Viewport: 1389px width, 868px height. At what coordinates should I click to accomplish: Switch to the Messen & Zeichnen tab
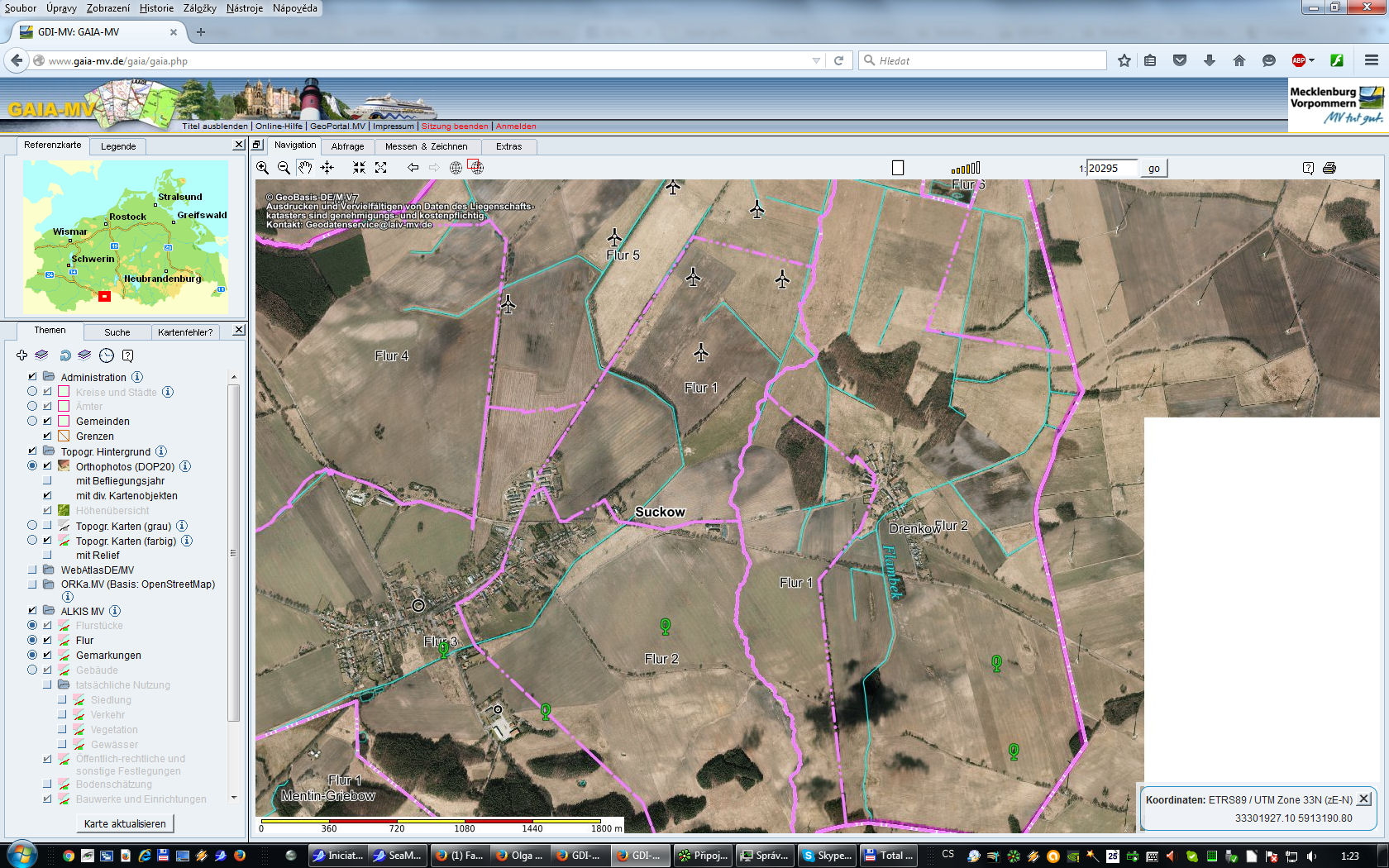tap(426, 146)
